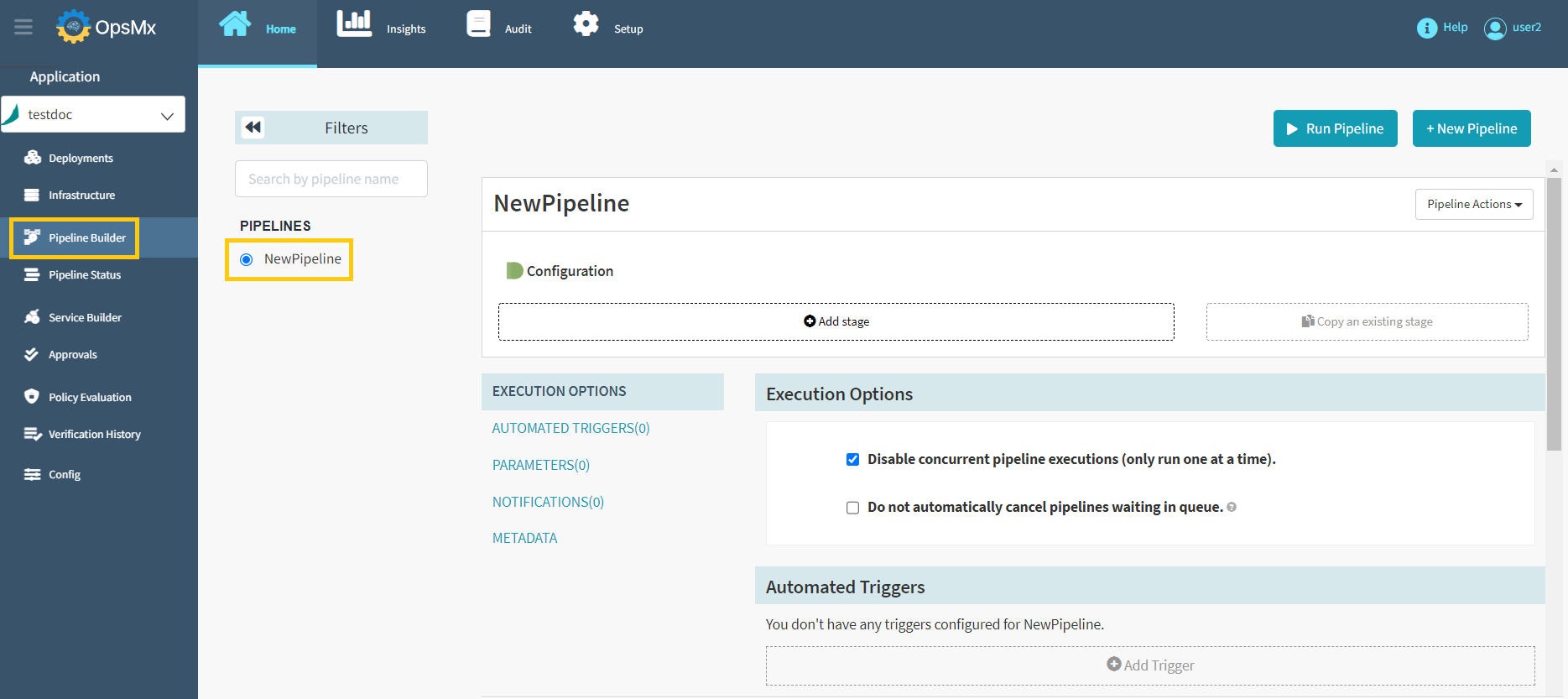Open the Audit document icon
Screen dimensions: 1568x699
478,24
